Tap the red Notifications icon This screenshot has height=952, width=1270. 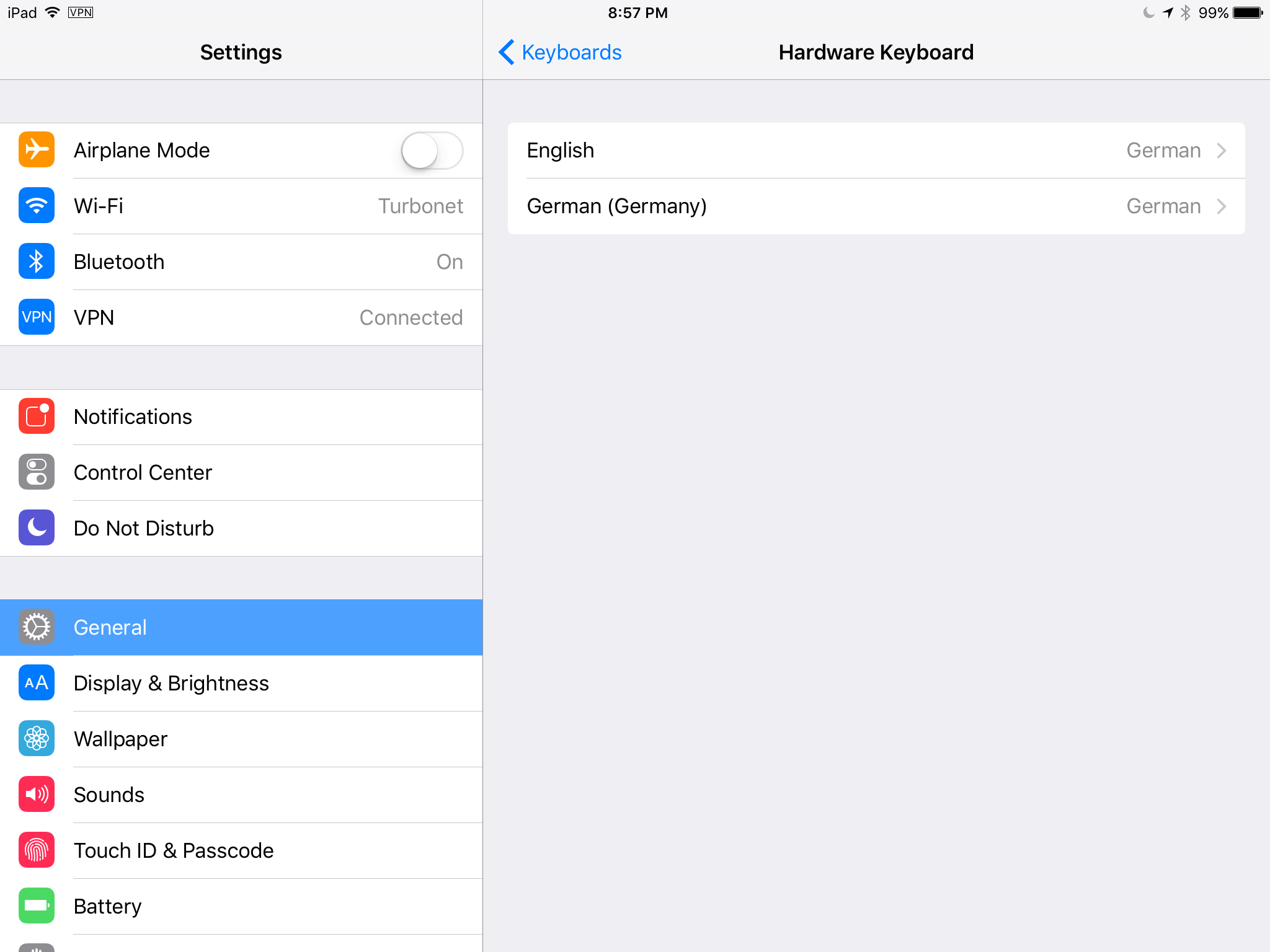tap(37, 416)
